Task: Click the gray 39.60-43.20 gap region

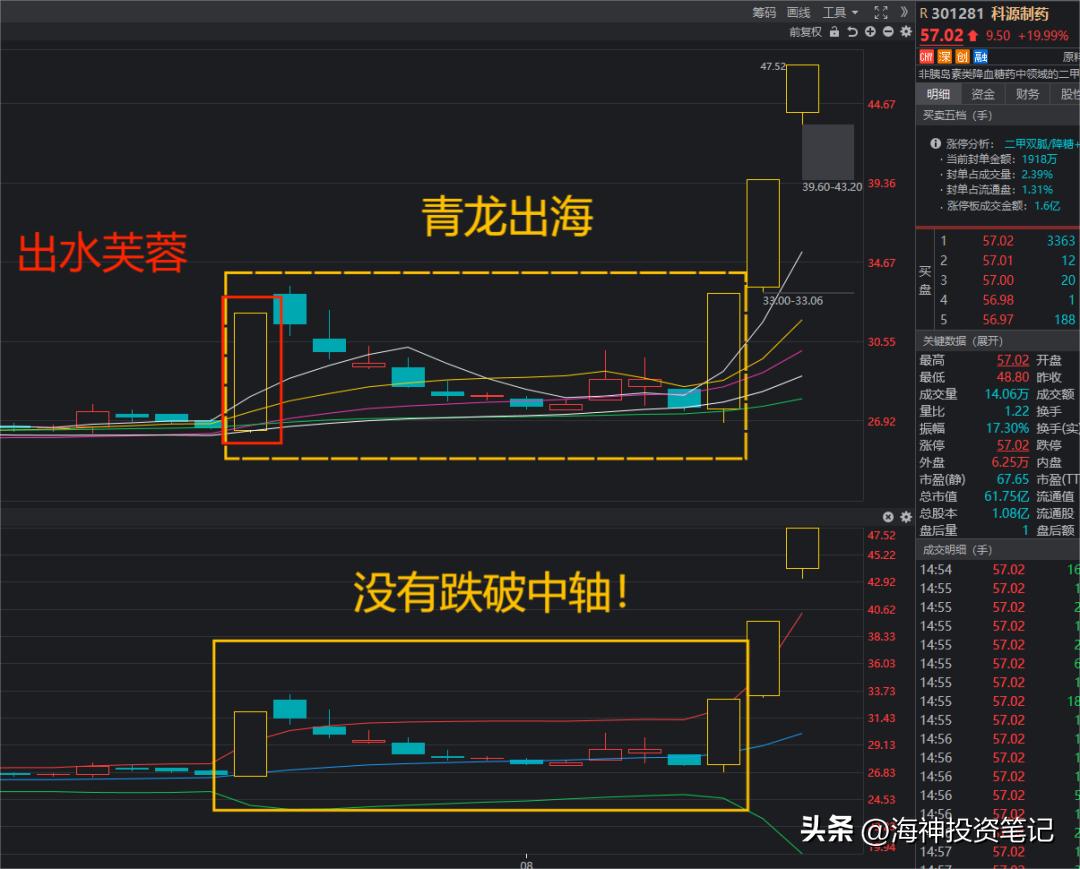Action: point(828,152)
